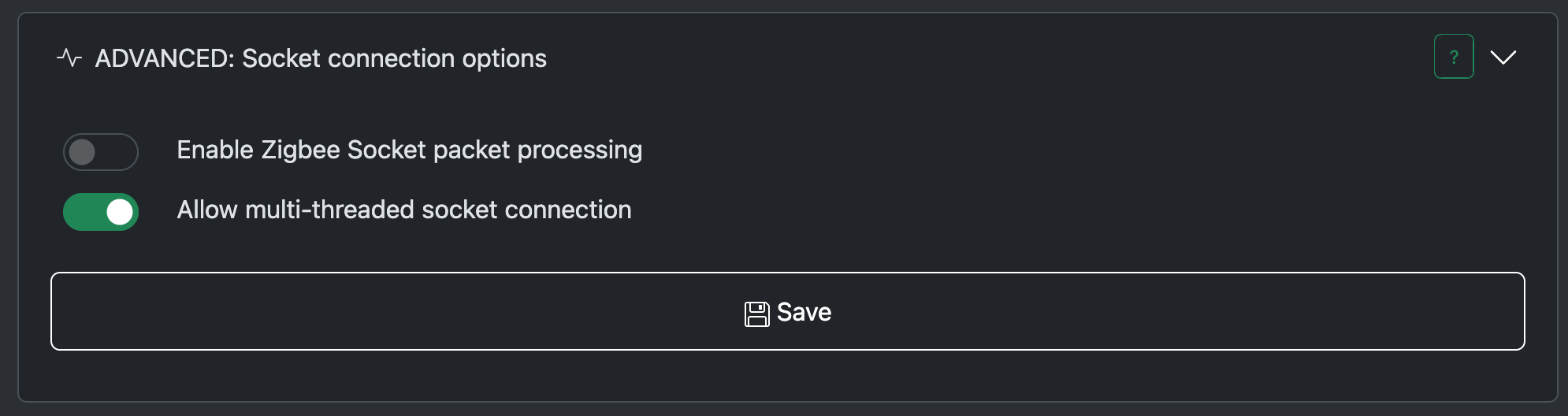This screenshot has height=416, width=1568.
Task: Toggle the grey Zigbee Socket switch on
Action: click(101, 152)
